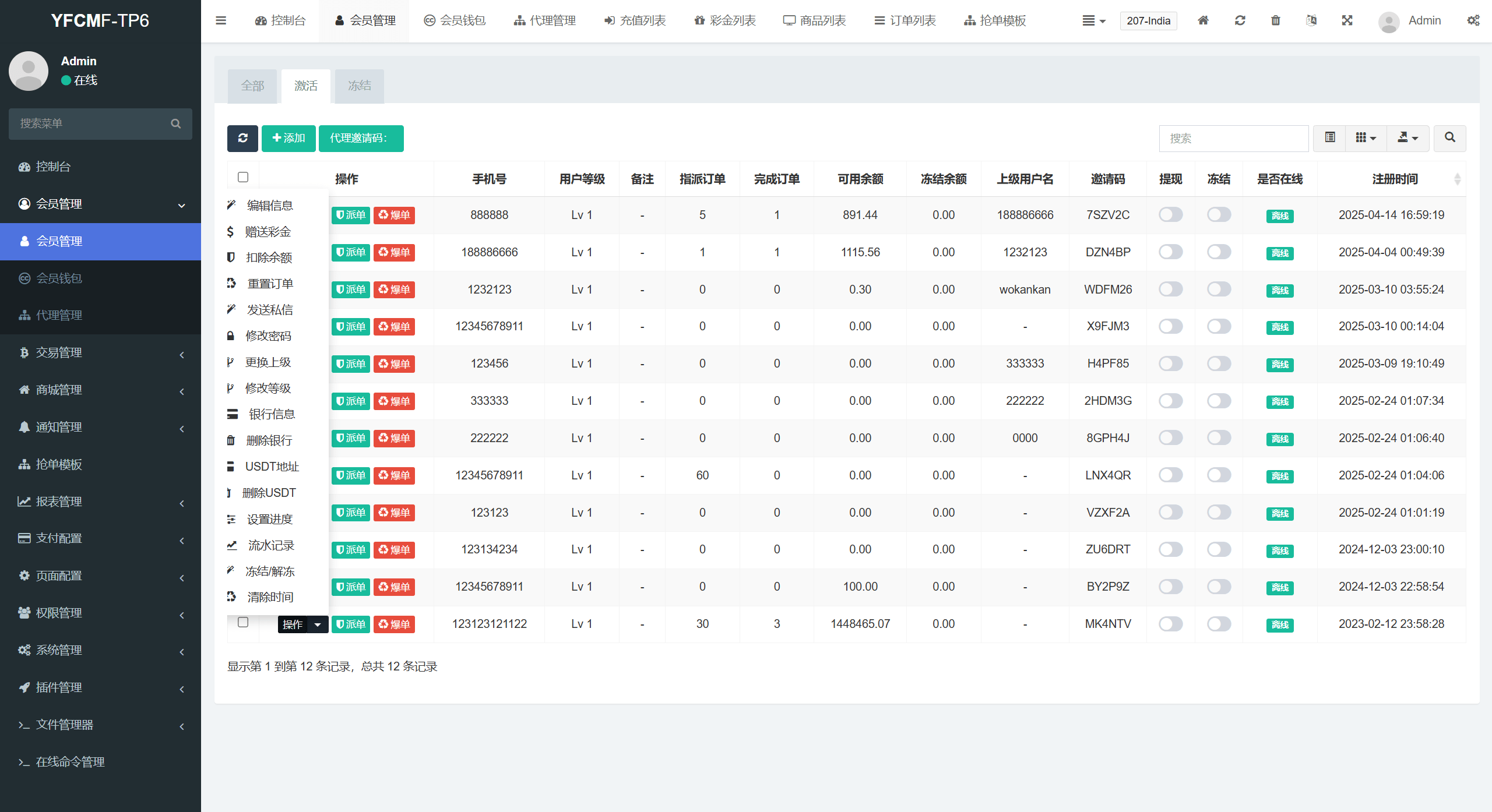Click the dark refresh table button

(x=242, y=138)
